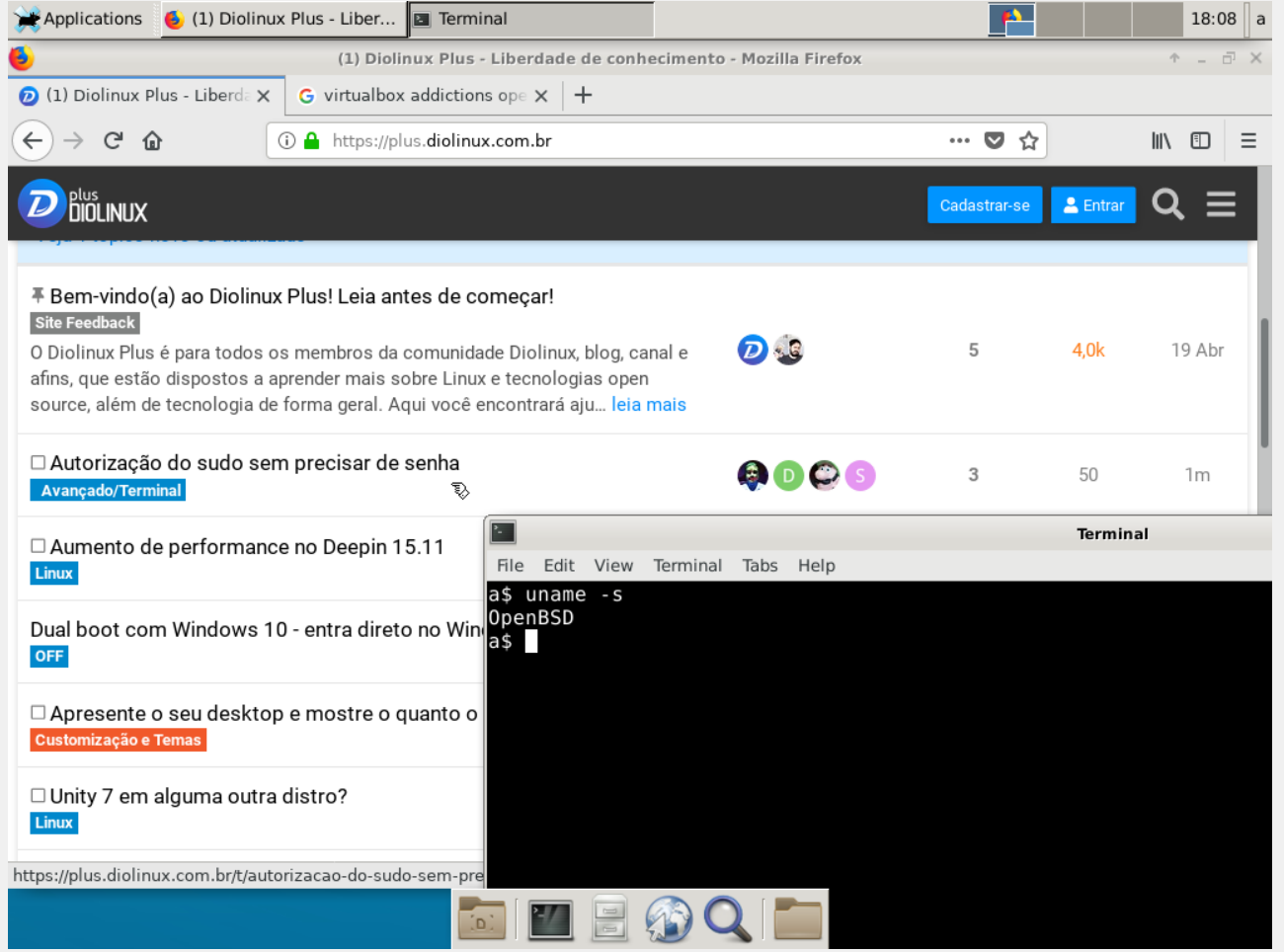This screenshot has width=1284, height=952.
Task: Toggle Firefox sidebar icon
Action: point(1200,140)
